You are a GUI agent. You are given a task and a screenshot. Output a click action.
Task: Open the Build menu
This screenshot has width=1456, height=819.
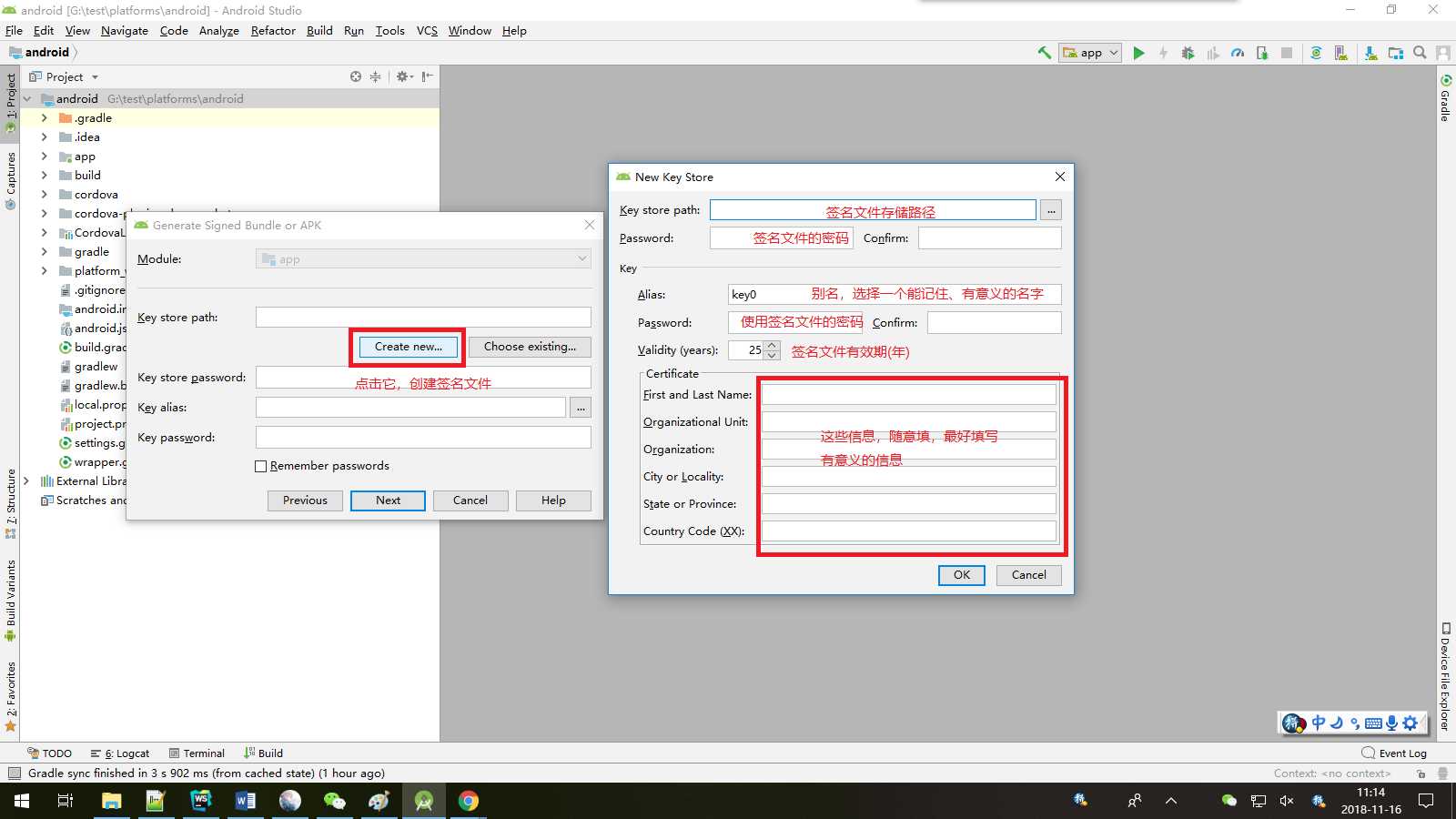tap(319, 30)
